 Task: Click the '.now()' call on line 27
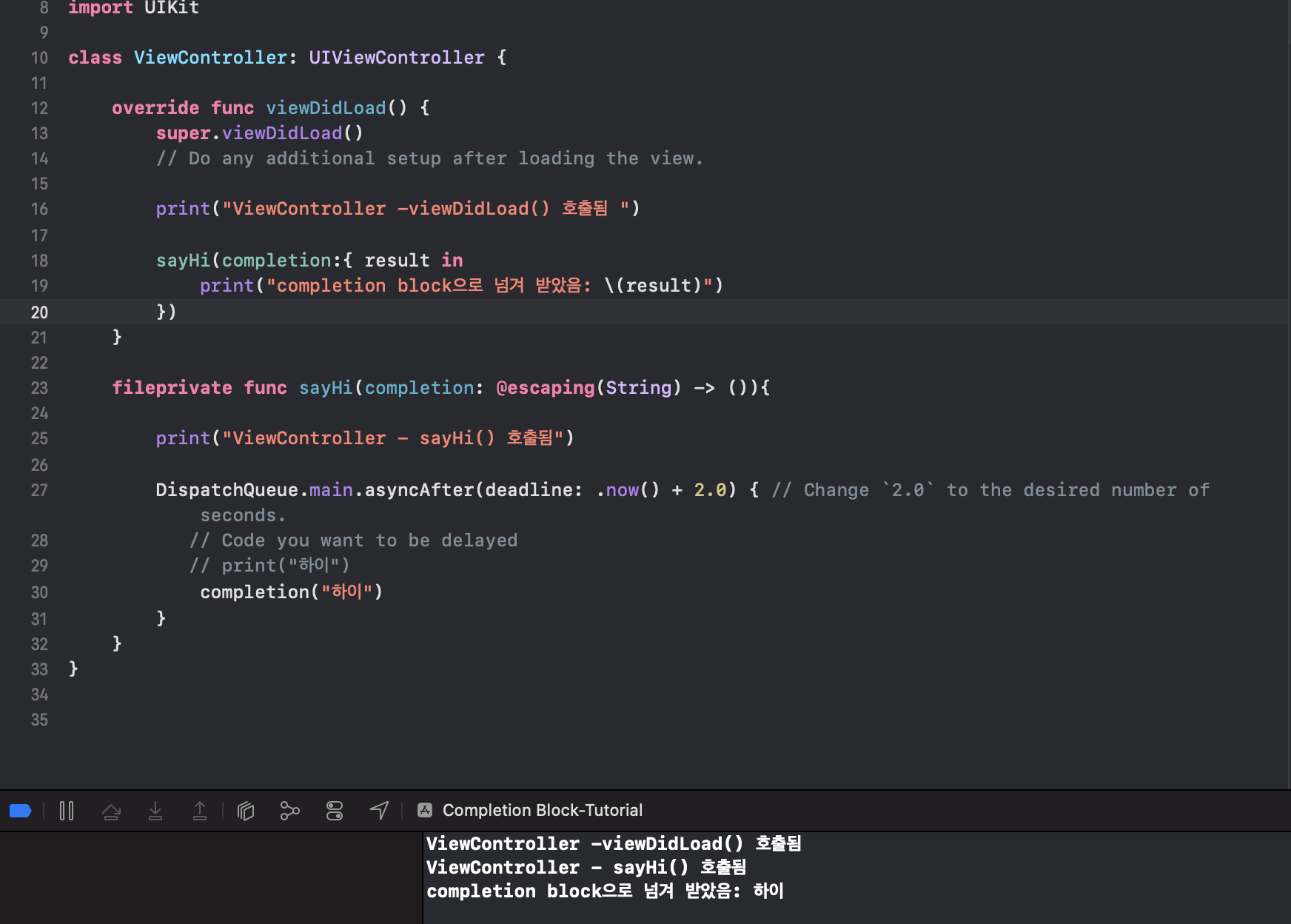click(628, 490)
